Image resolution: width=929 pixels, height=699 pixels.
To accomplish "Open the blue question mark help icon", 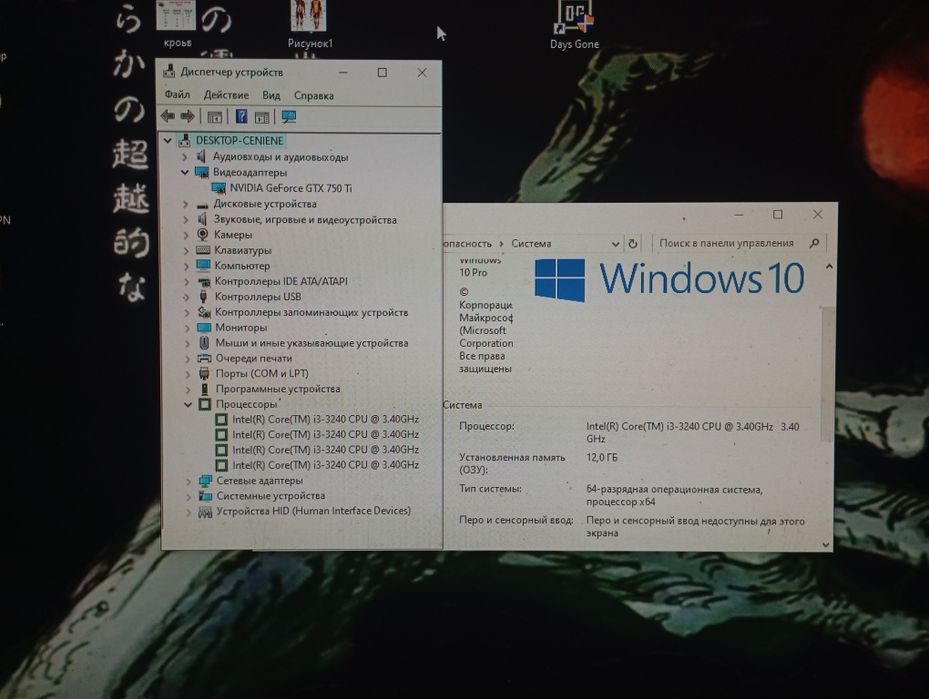I will point(241,116).
